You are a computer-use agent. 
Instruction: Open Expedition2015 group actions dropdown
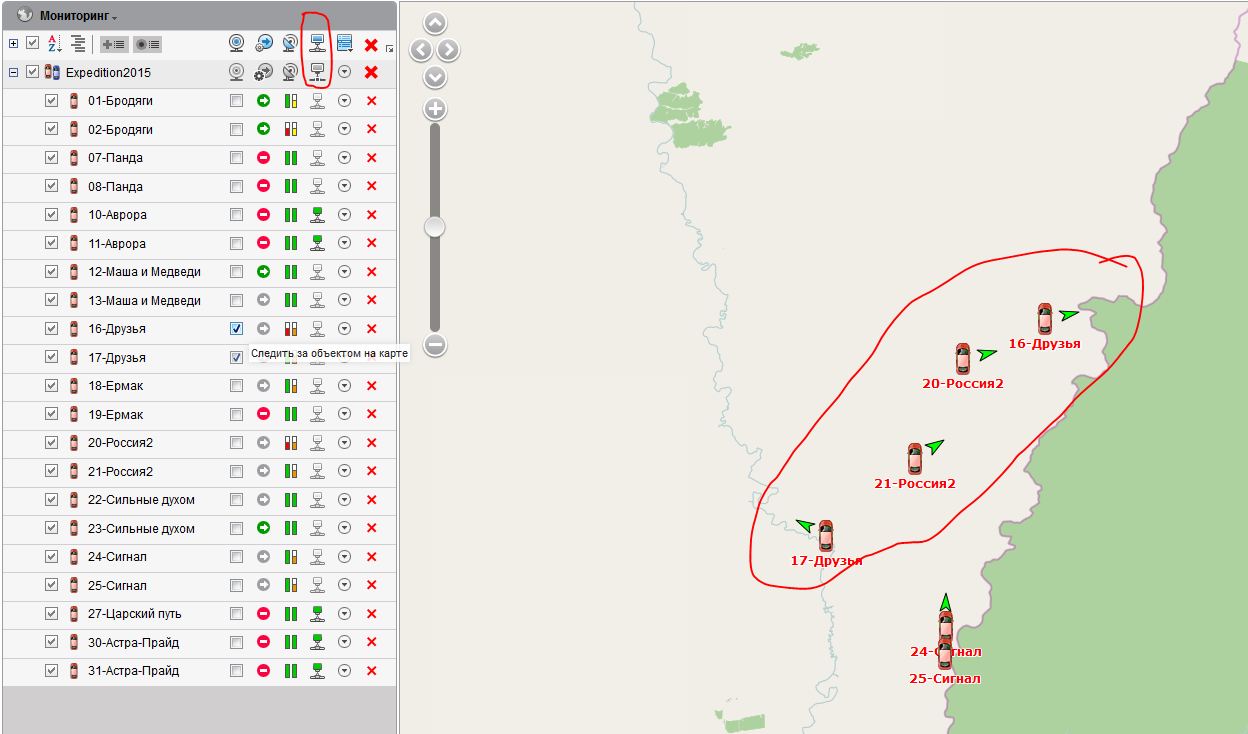click(345, 72)
